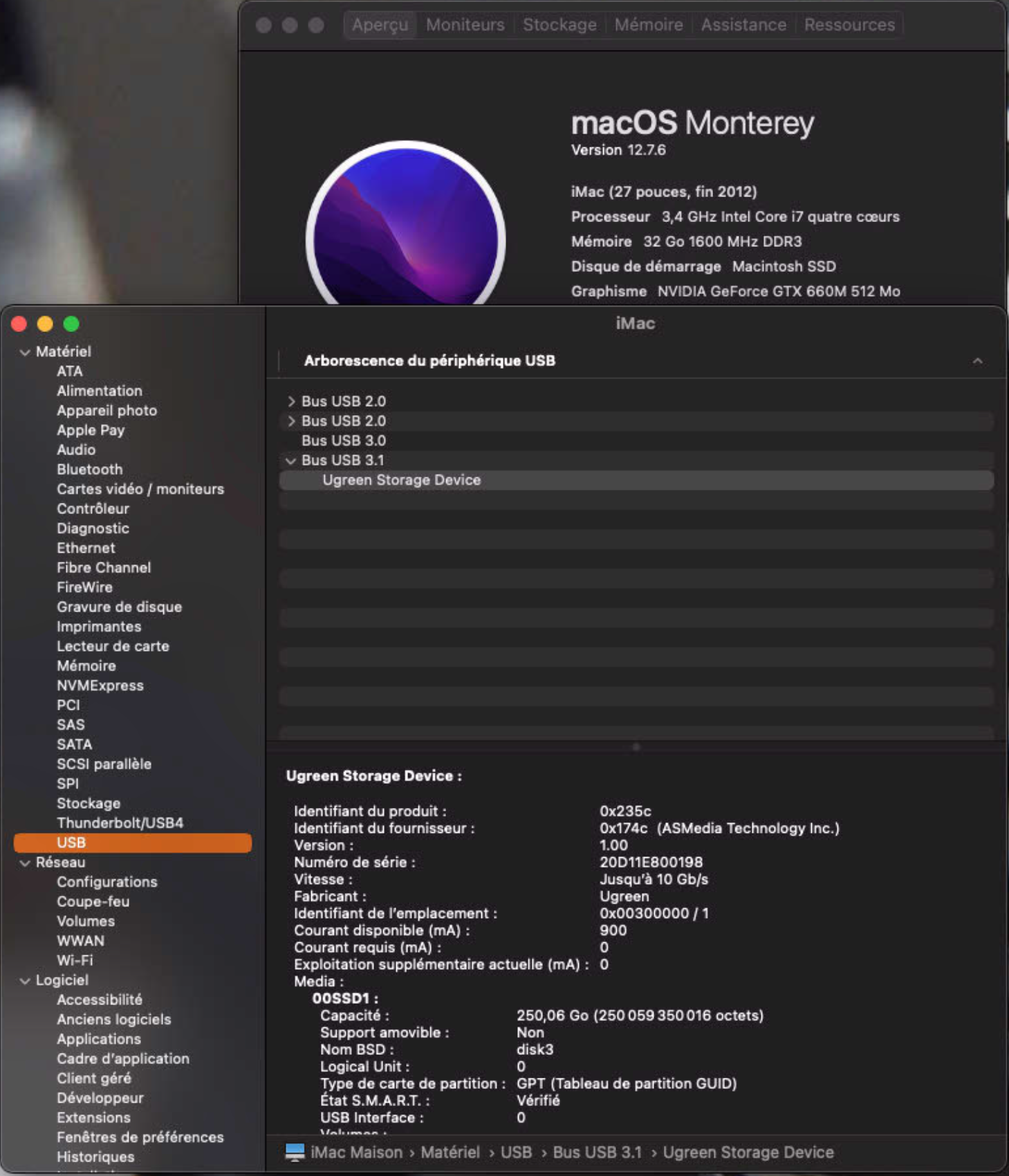Screen dimensions: 1009x1176
Task: Expand the first Bus USB 2.0 entry
Action: pos(291,401)
